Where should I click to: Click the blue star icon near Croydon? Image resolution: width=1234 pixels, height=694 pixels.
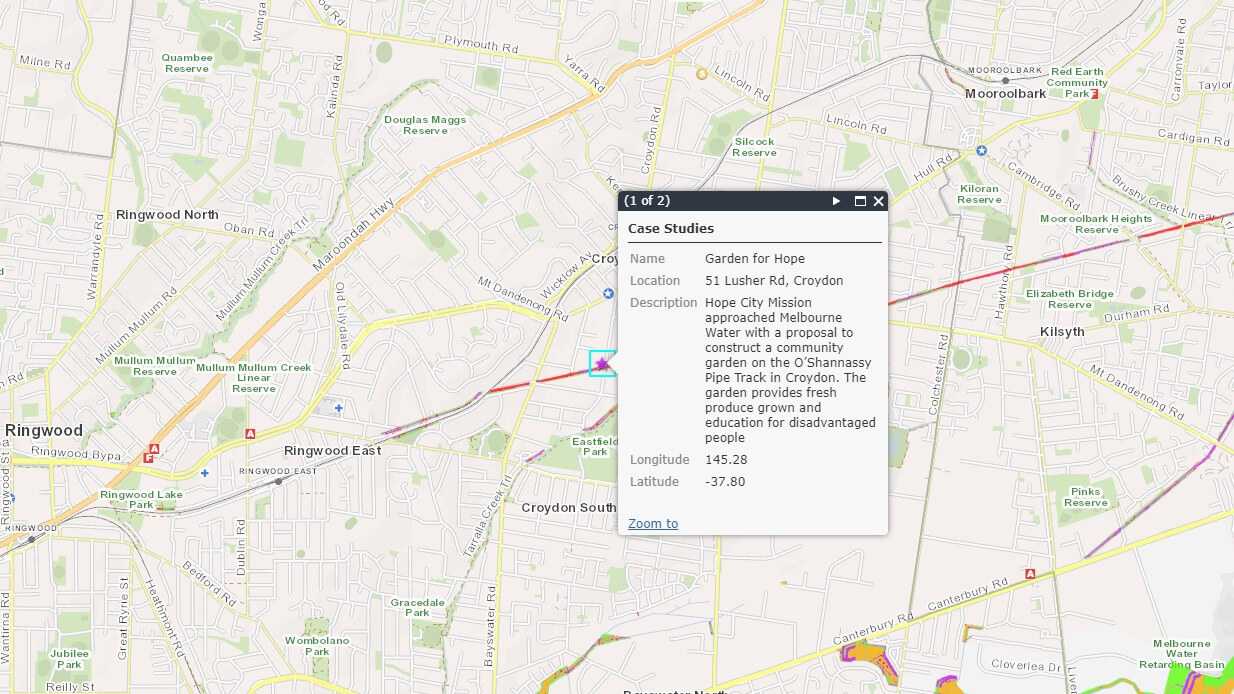[x=608, y=293]
